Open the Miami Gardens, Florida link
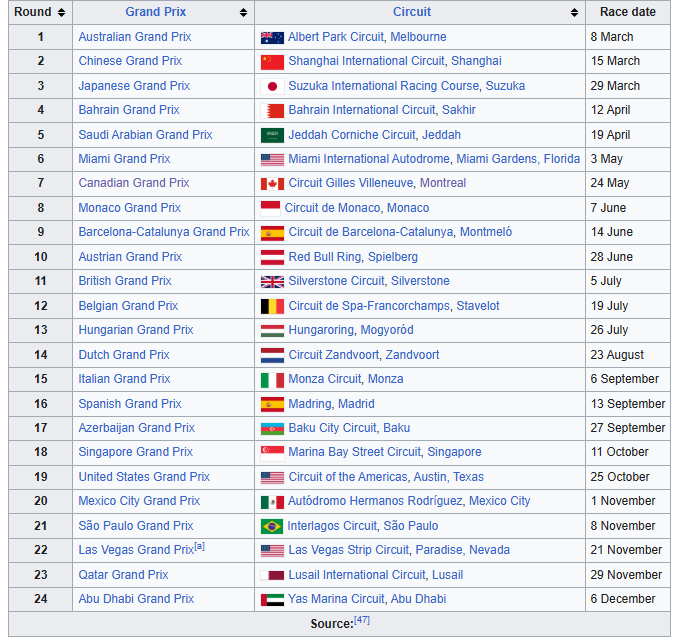Image resolution: width=675 pixels, height=641 pixels. click(x=518, y=159)
